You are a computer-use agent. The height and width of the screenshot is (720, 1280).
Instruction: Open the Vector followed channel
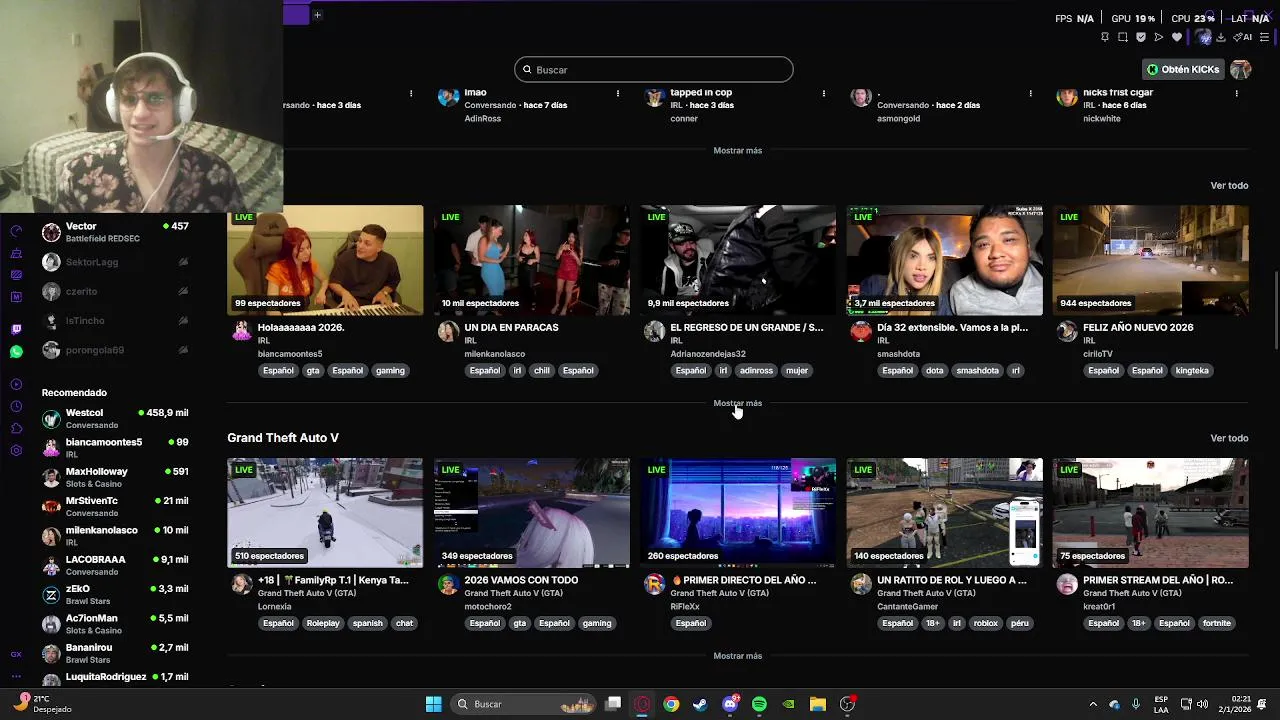tap(115, 232)
